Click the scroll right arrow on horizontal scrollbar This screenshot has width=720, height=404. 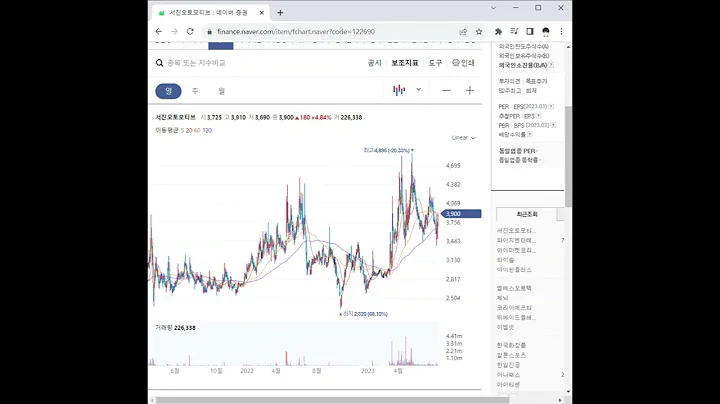coord(560,400)
